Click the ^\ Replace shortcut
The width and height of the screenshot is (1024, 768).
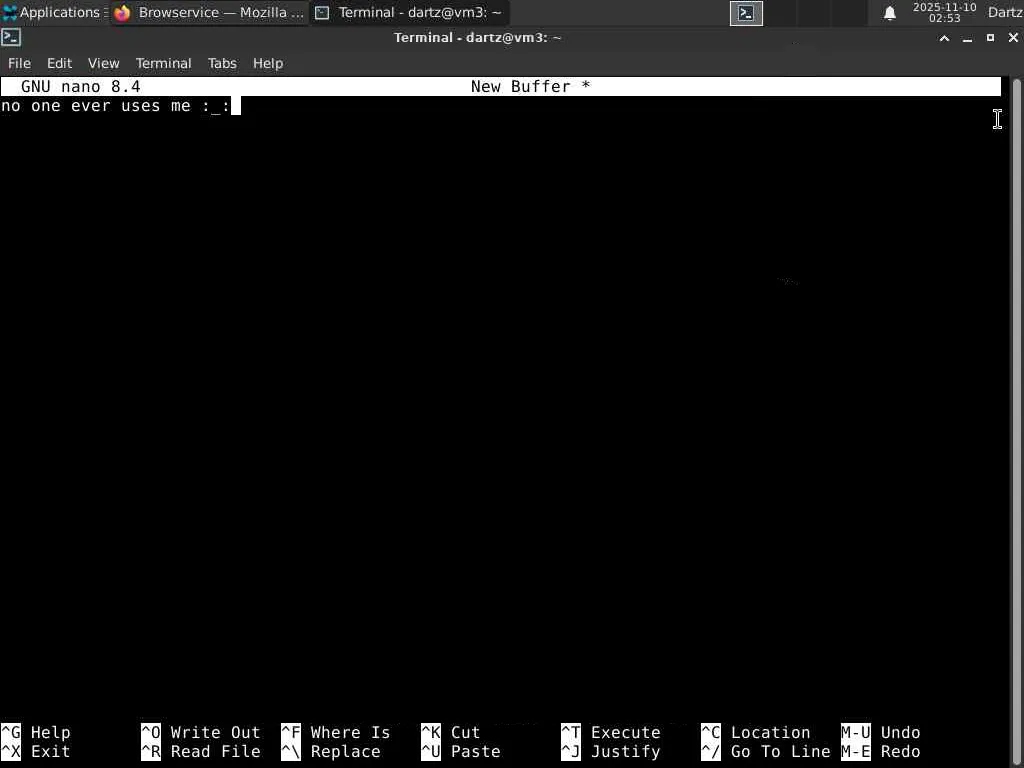(330, 751)
